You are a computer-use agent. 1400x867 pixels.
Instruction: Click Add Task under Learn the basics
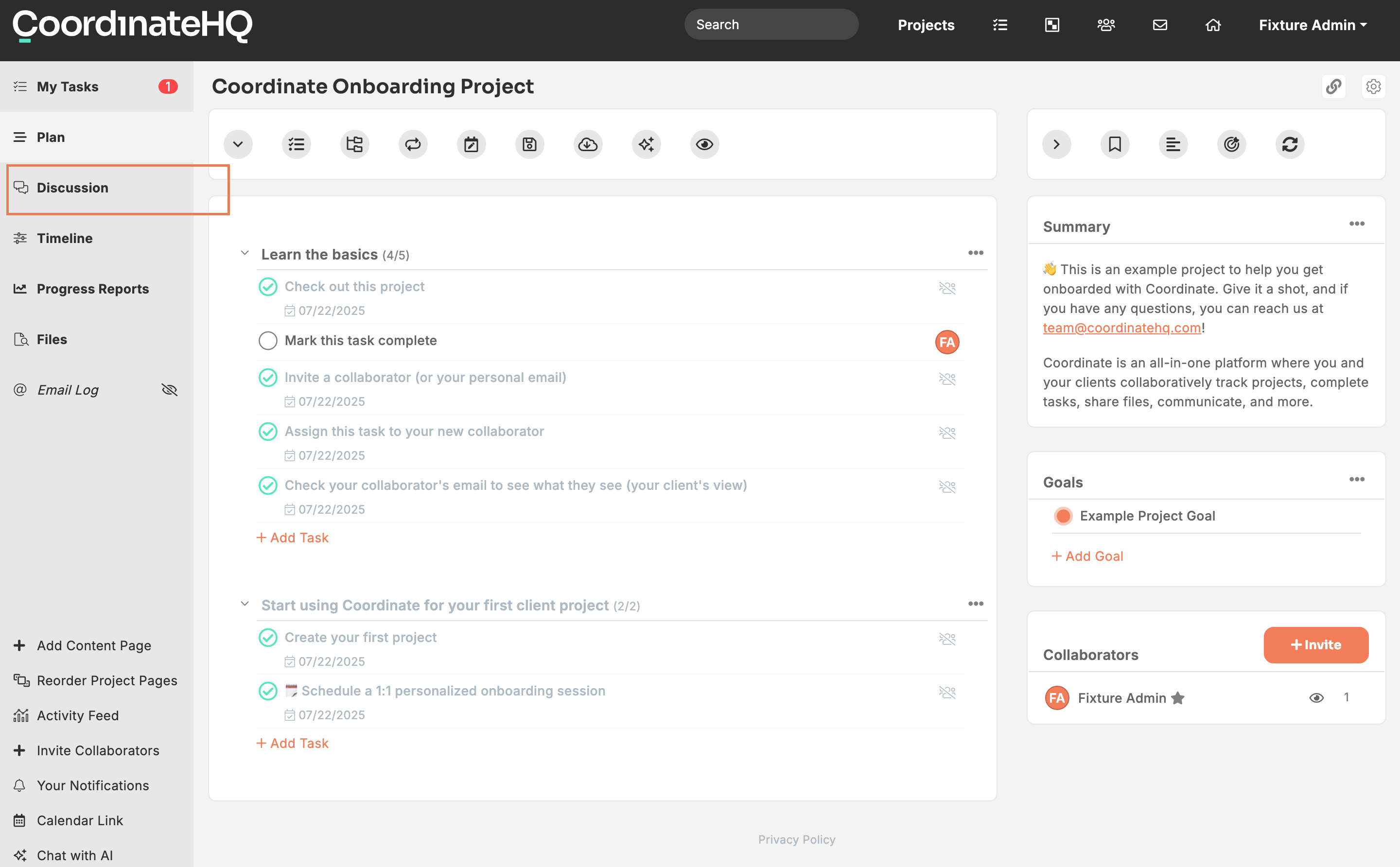pyautogui.click(x=293, y=538)
